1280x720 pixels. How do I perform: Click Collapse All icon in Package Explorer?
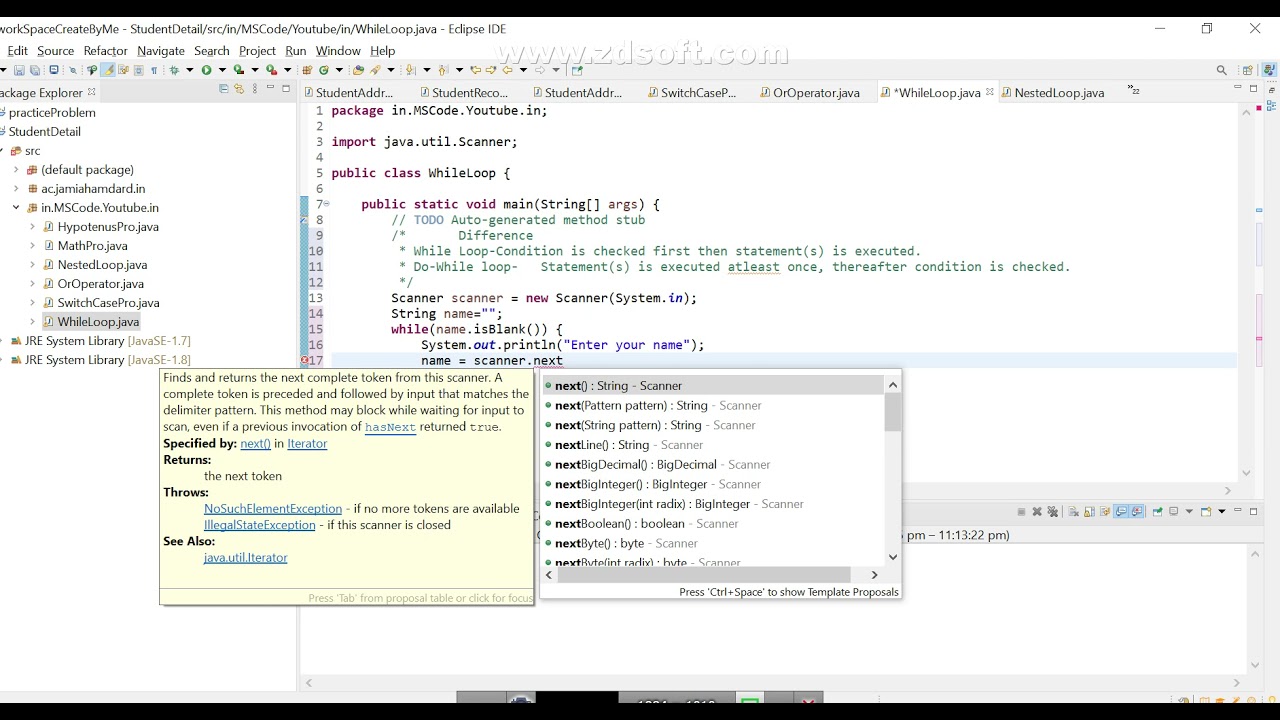point(224,89)
